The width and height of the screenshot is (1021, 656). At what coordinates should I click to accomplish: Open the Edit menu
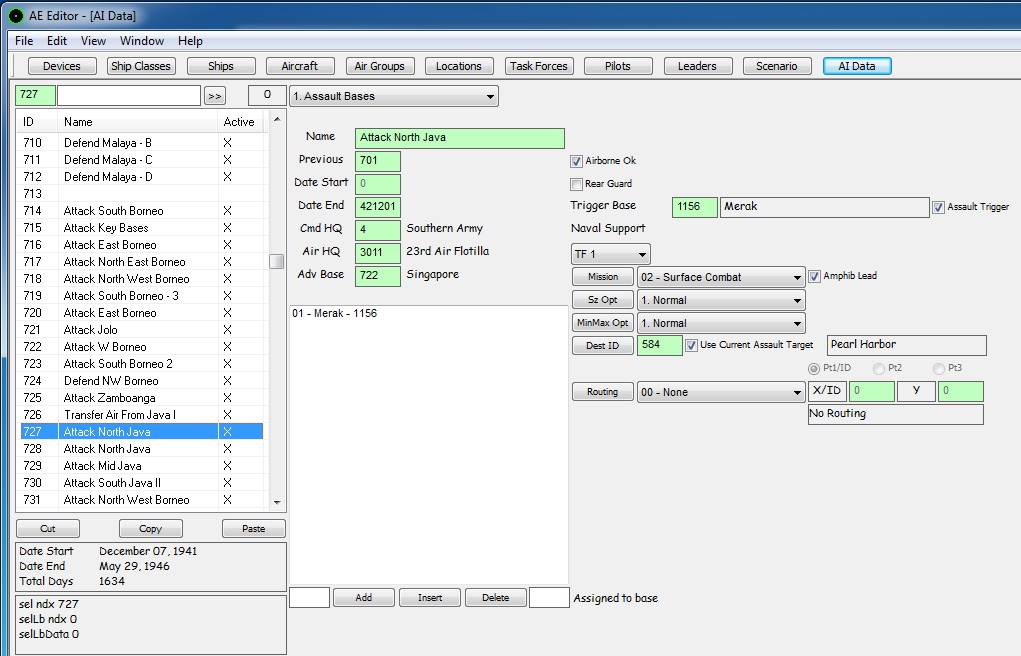(x=57, y=41)
